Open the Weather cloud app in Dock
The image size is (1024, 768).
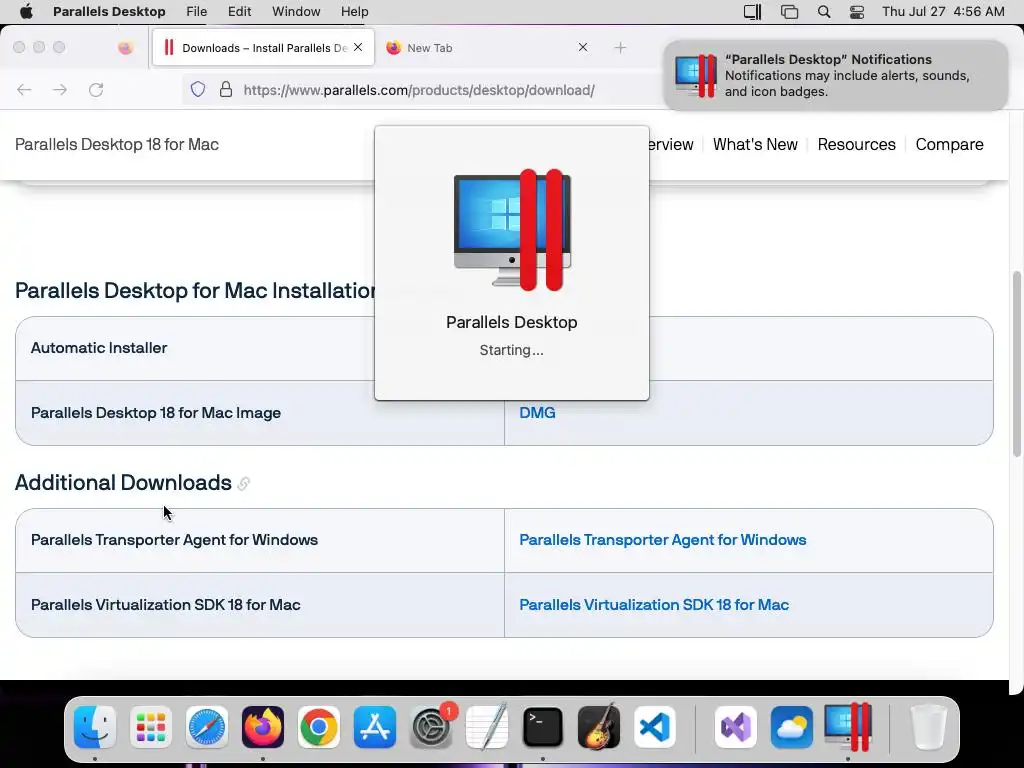(x=792, y=727)
